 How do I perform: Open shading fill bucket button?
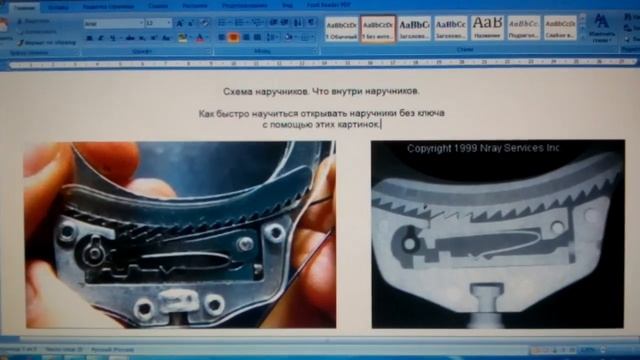[x=289, y=38]
